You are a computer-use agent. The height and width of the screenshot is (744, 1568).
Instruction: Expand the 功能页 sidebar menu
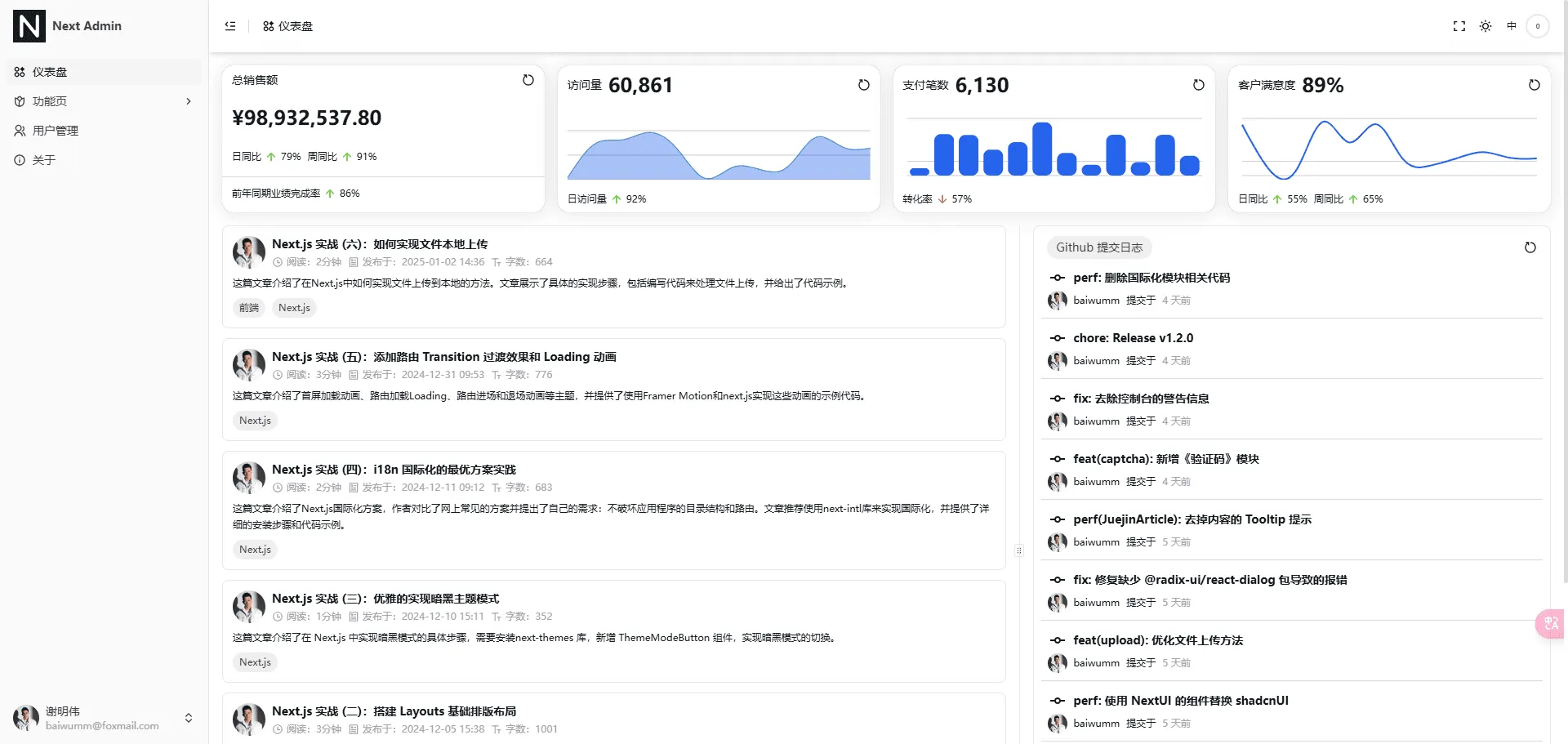[x=104, y=101]
